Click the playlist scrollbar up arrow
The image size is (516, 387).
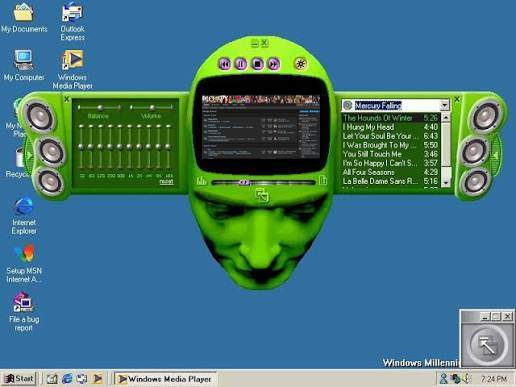(x=446, y=117)
